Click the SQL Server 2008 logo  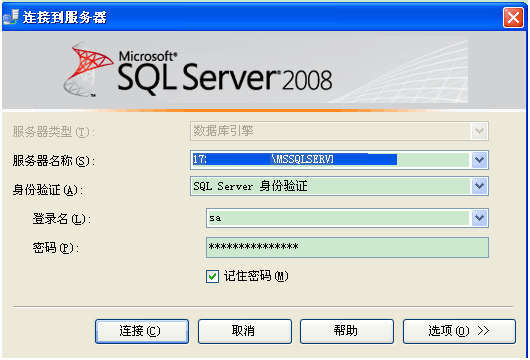pos(198,70)
